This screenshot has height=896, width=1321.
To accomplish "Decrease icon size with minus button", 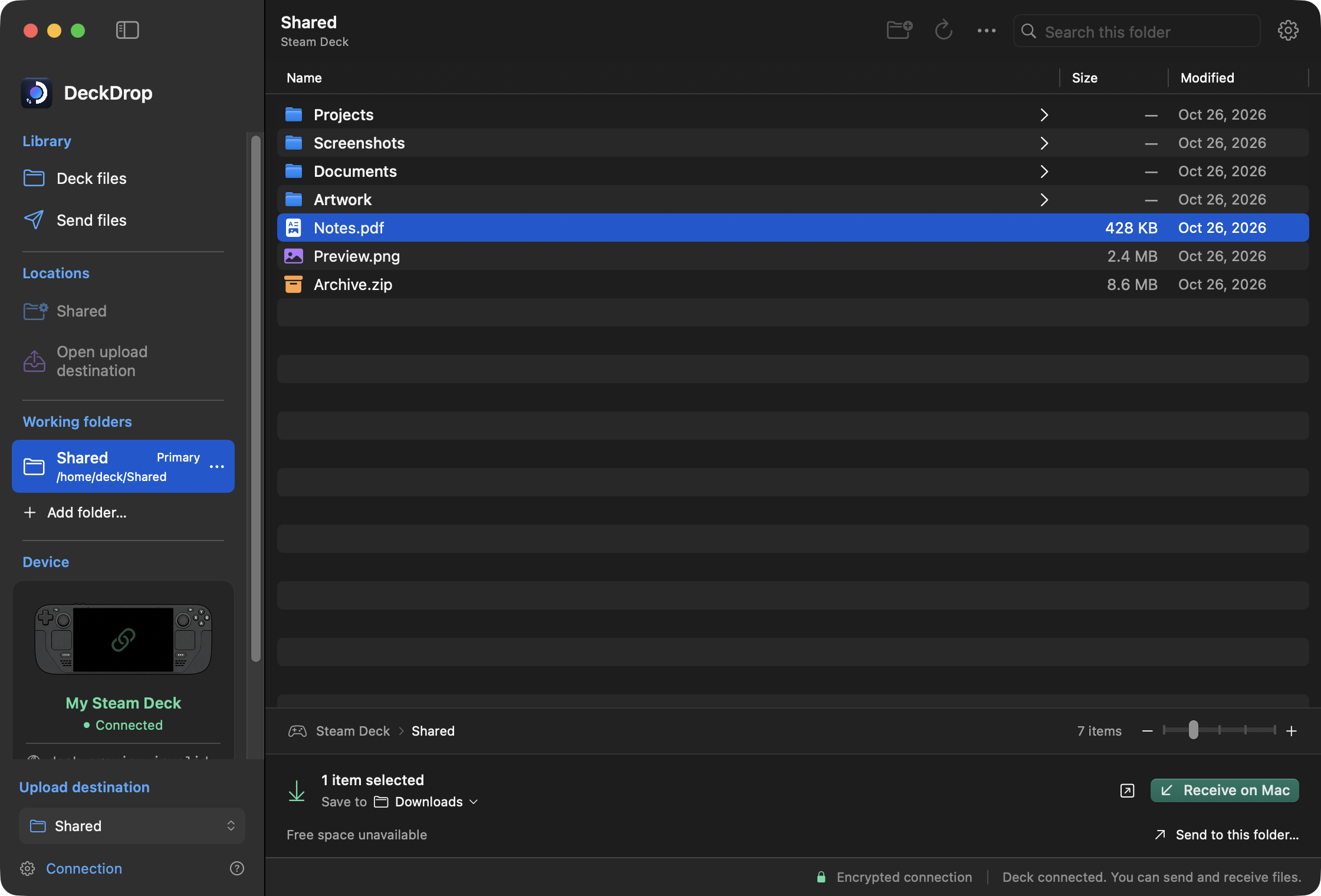I will point(1148,731).
